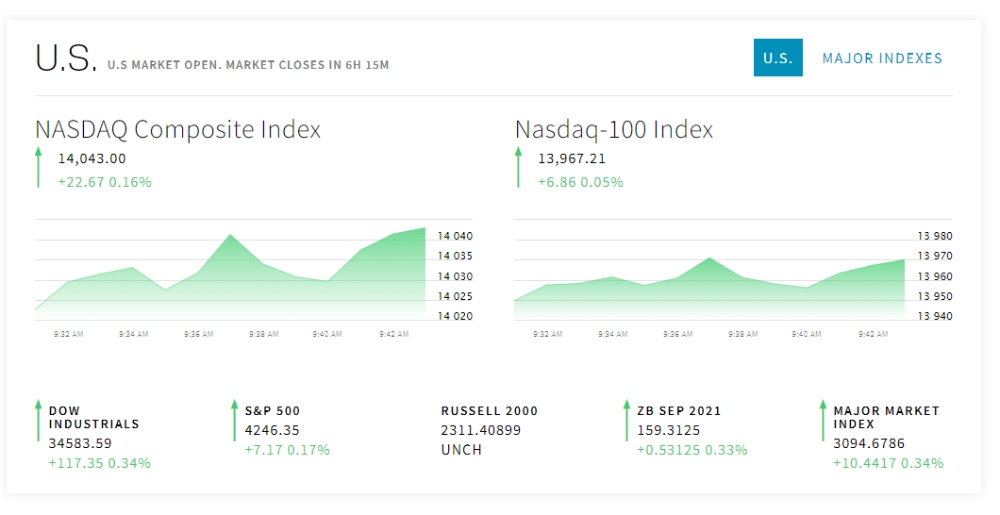Click the 13 980 axis label
Viewport: 1000px width, 515px height.
[934, 236]
